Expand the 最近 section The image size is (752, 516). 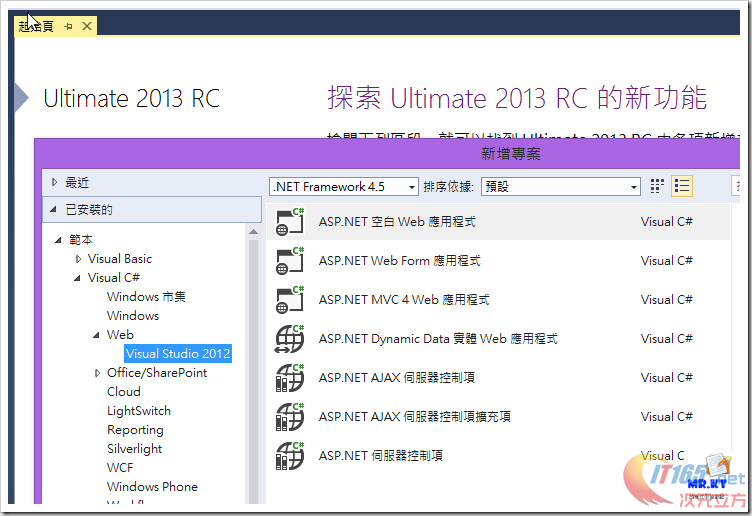coord(54,182)
